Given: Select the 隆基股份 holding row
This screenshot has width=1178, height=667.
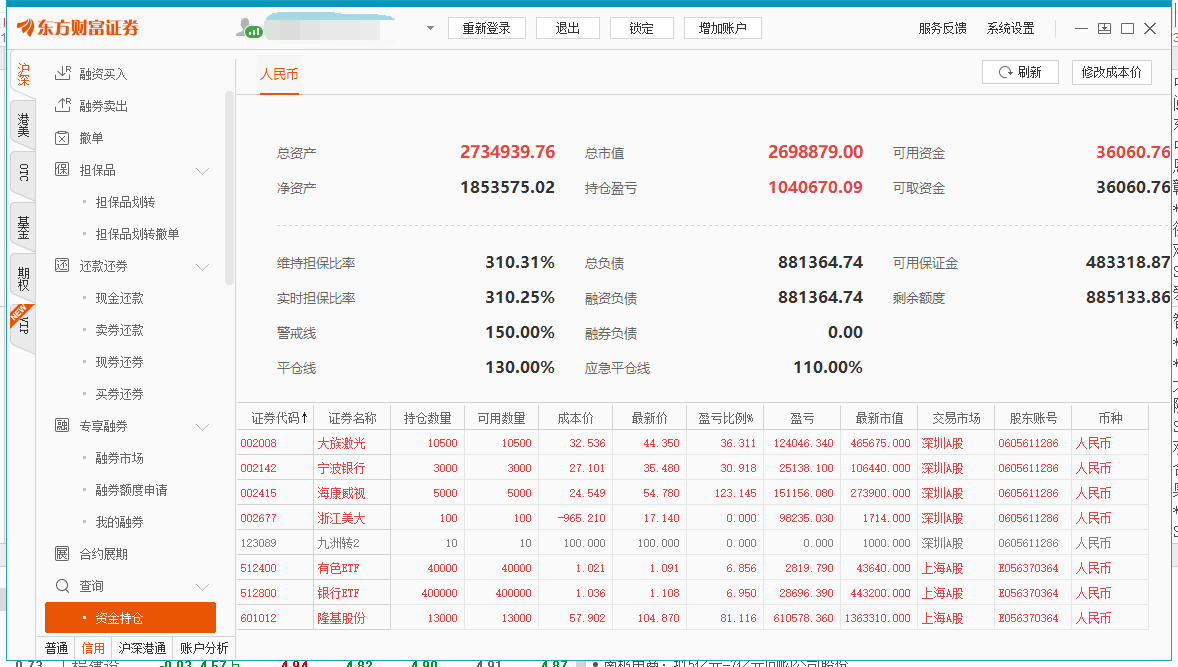Looking at the screenshot, I should pyautogui.click(x=693, y=617).
